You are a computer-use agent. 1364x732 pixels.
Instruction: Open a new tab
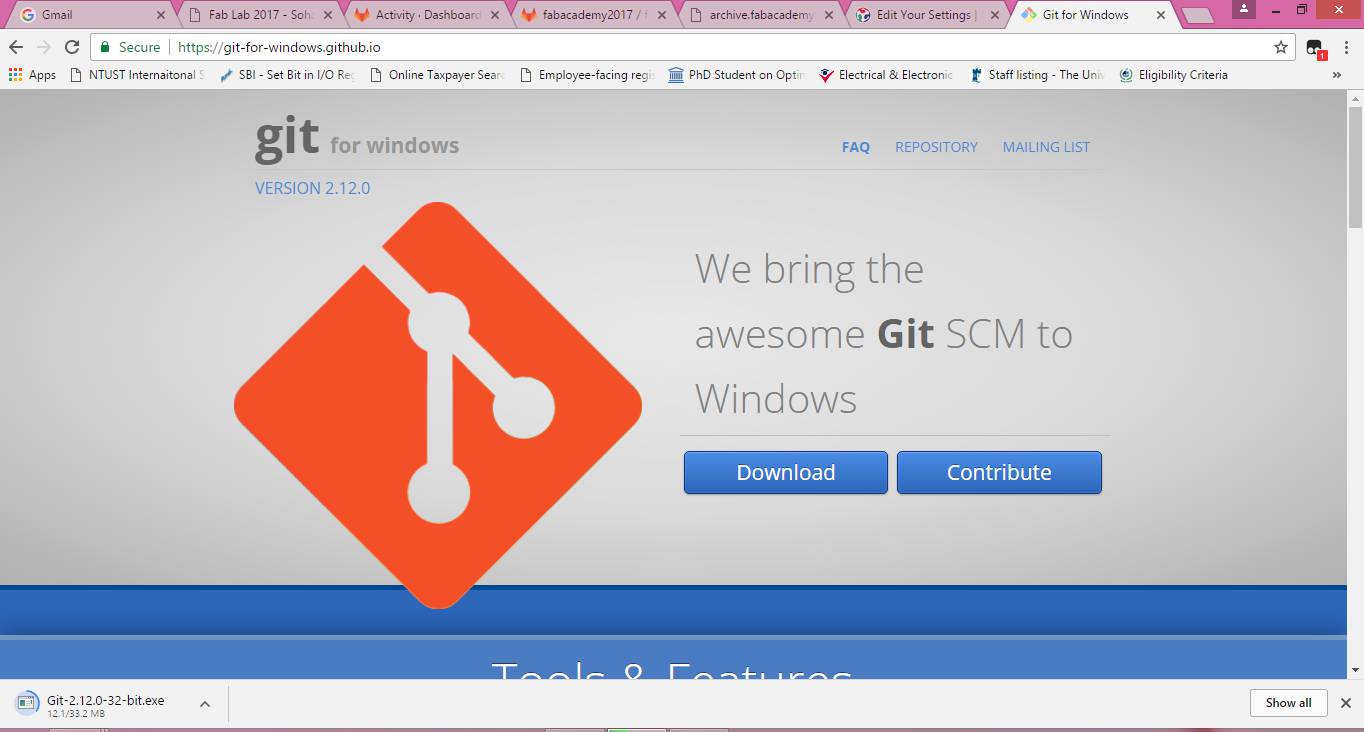click(1197, 16)
